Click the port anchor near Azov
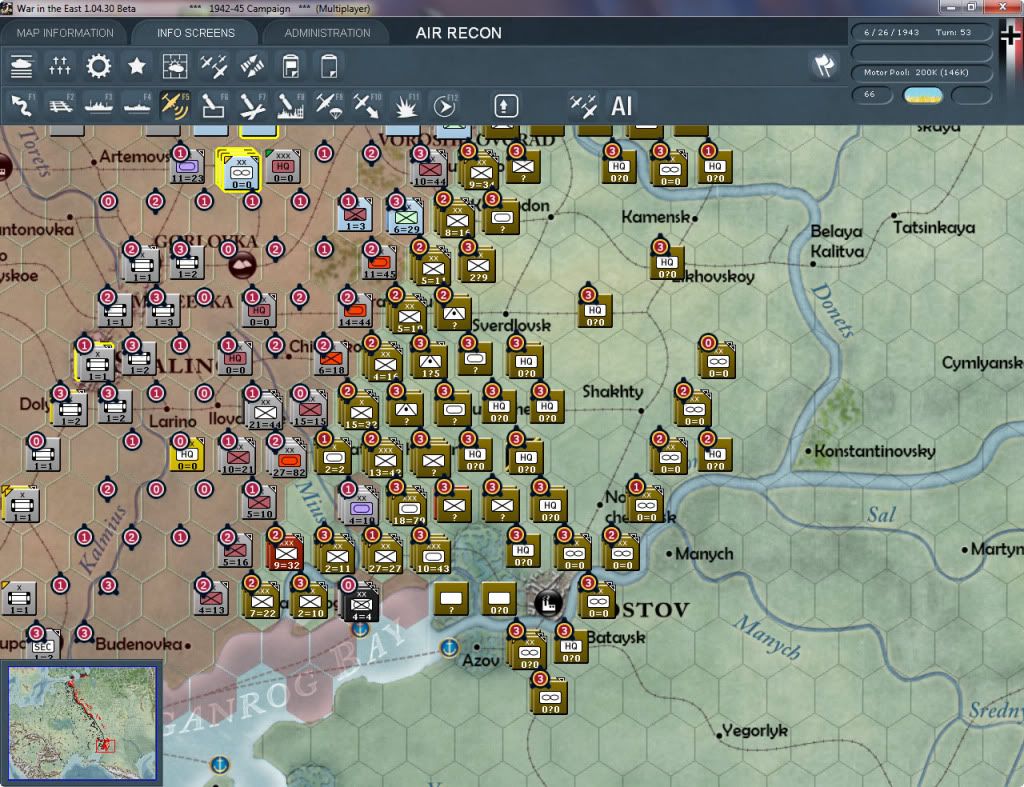The height and width of the screenshot is (787, 1024). (x=449, y=648)
